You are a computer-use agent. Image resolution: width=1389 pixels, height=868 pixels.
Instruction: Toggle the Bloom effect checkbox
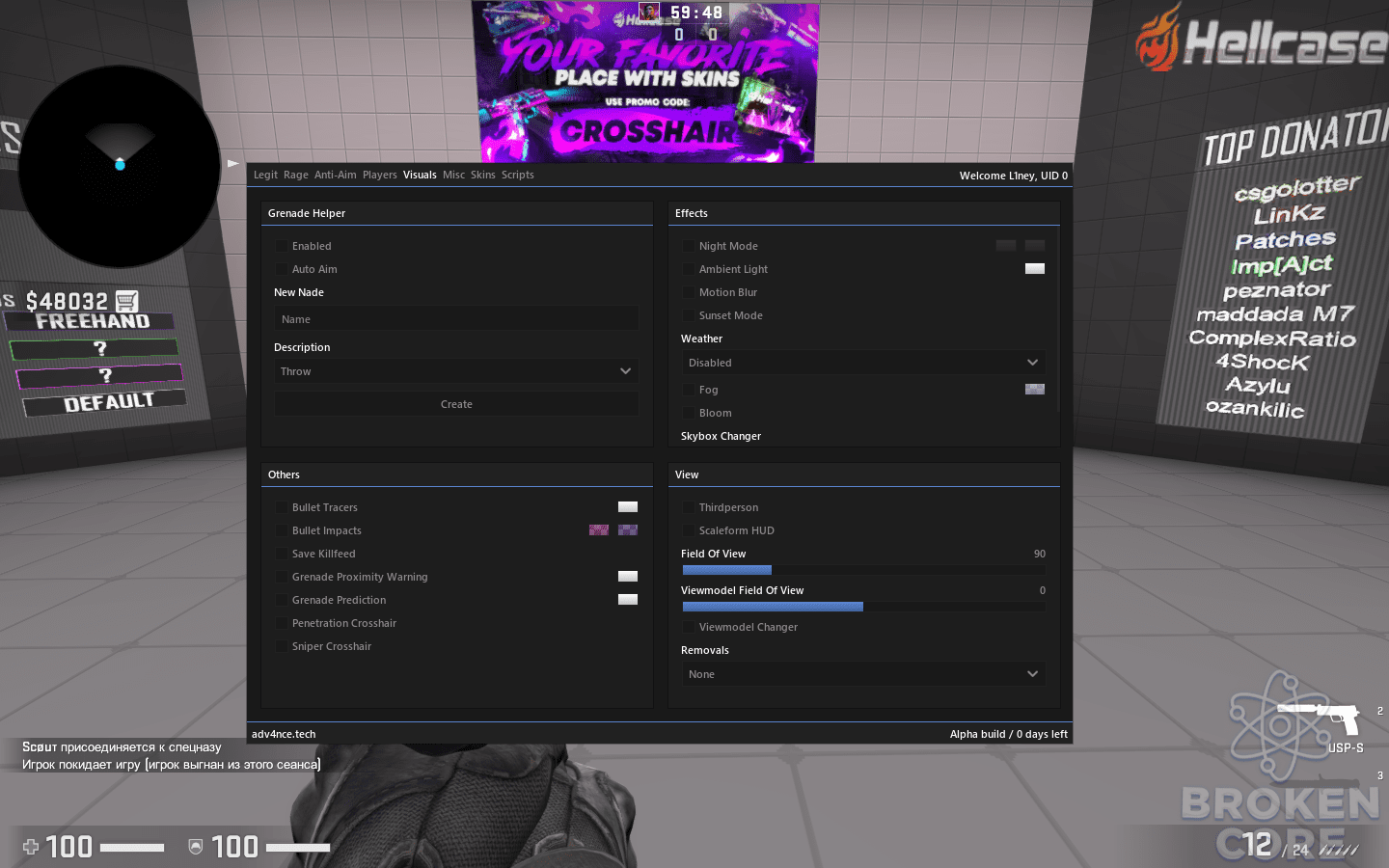(x=689, y=413)
